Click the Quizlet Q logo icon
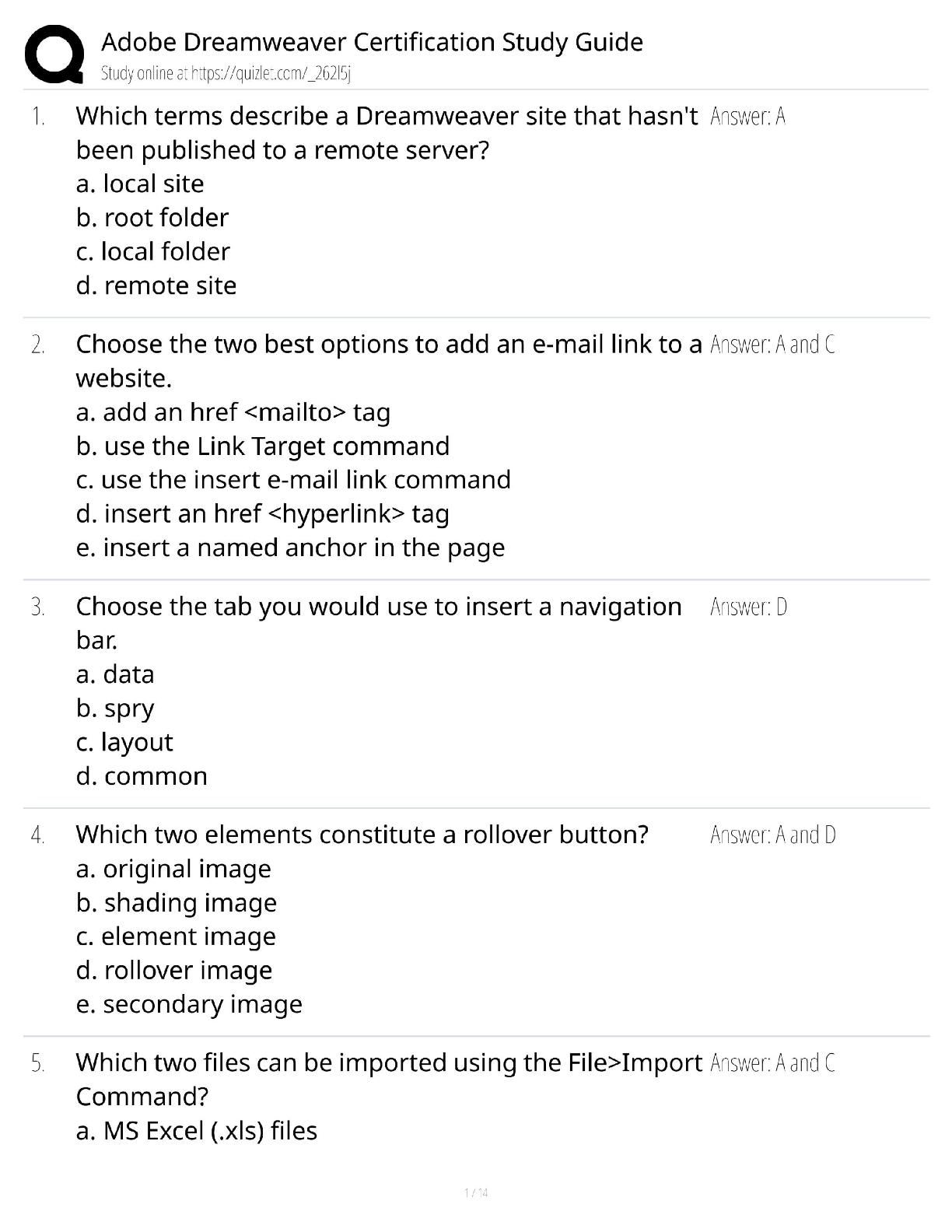This screenshot has width=952, height=1232. point(54,54)
